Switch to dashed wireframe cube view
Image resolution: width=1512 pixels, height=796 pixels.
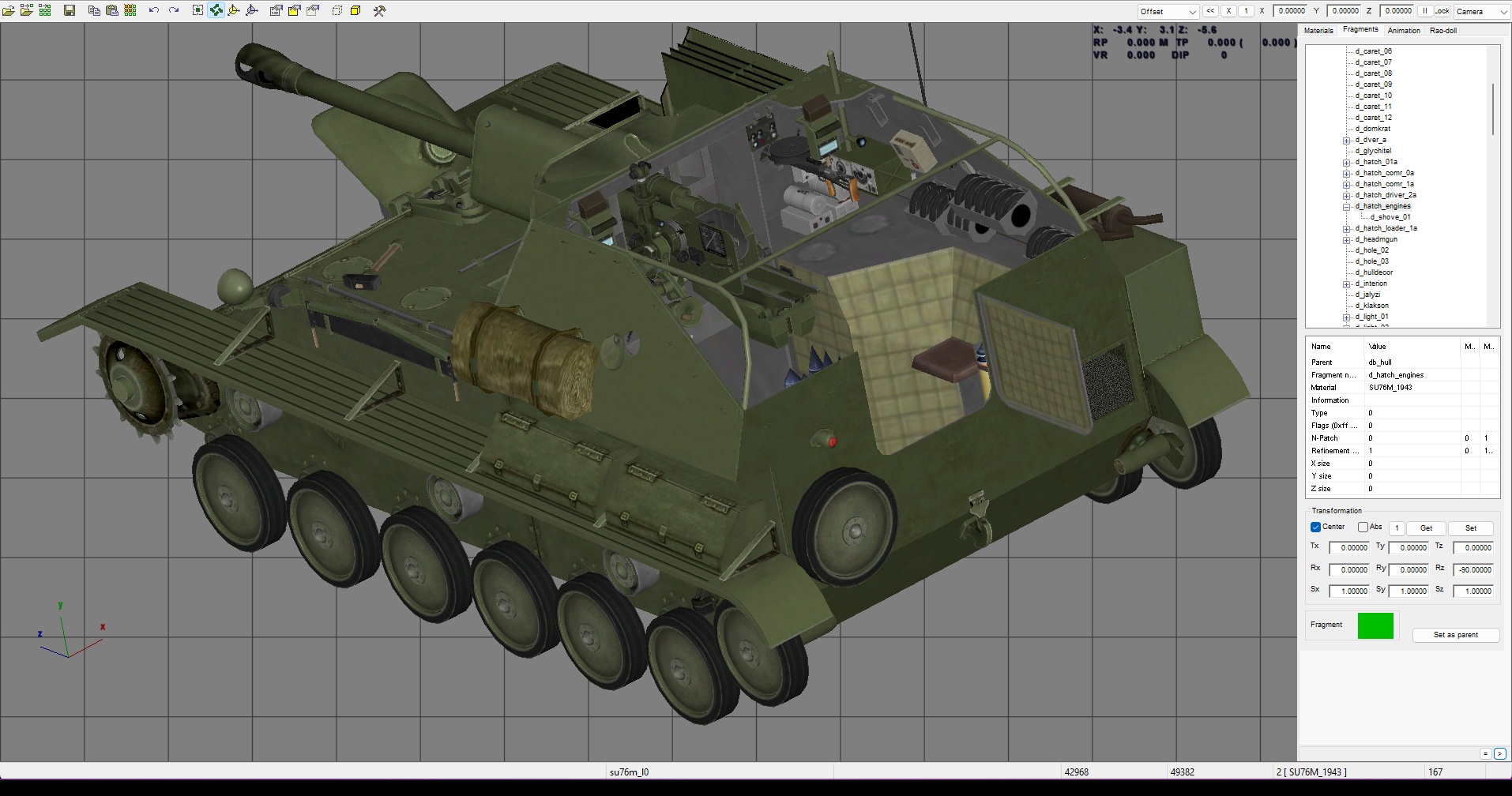click(x=337, y=10)
